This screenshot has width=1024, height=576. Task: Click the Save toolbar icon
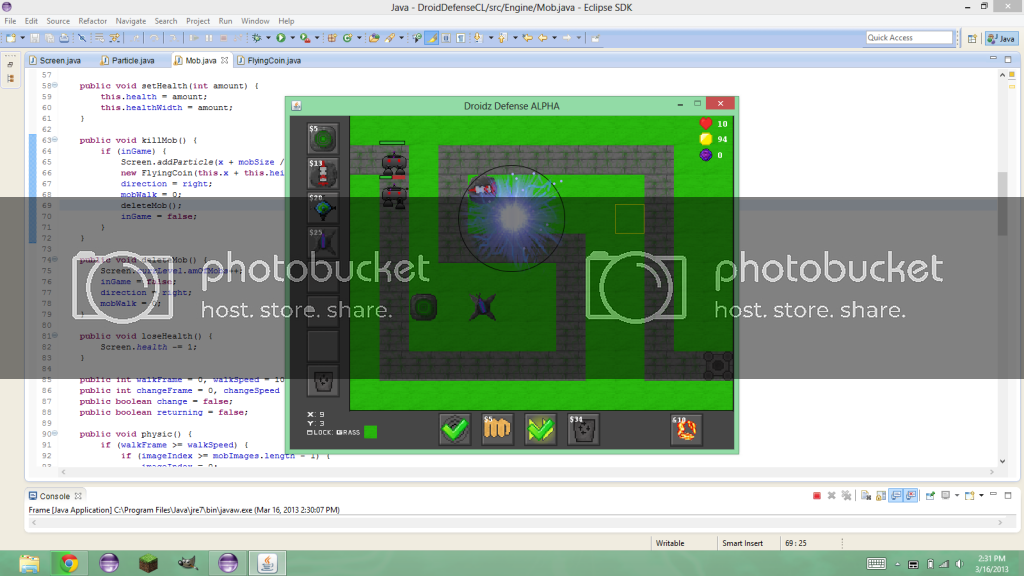pyautogui.click(x=35, y=38)
